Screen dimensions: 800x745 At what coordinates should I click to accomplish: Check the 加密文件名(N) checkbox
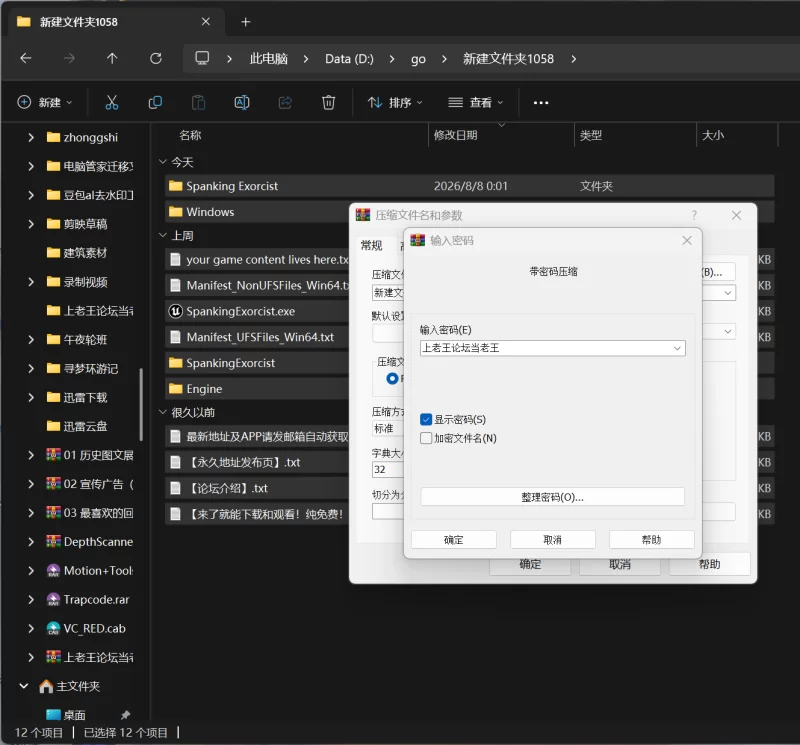[x=426, y=438]
